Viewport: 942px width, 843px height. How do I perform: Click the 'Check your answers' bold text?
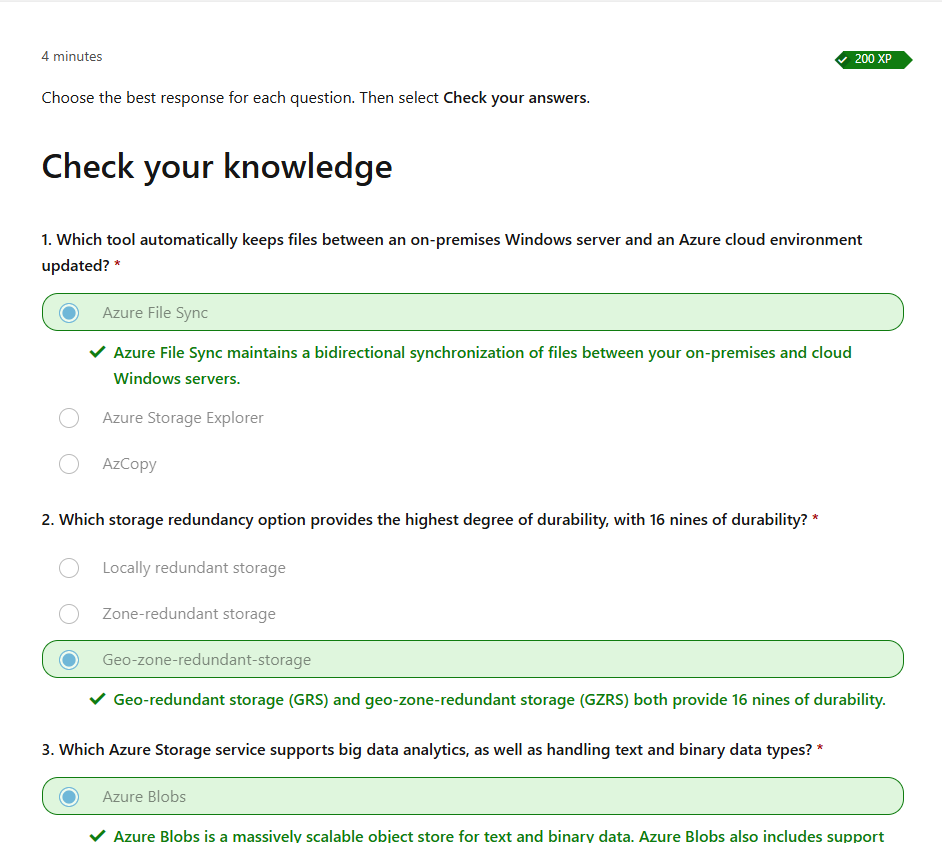[515, 98]
